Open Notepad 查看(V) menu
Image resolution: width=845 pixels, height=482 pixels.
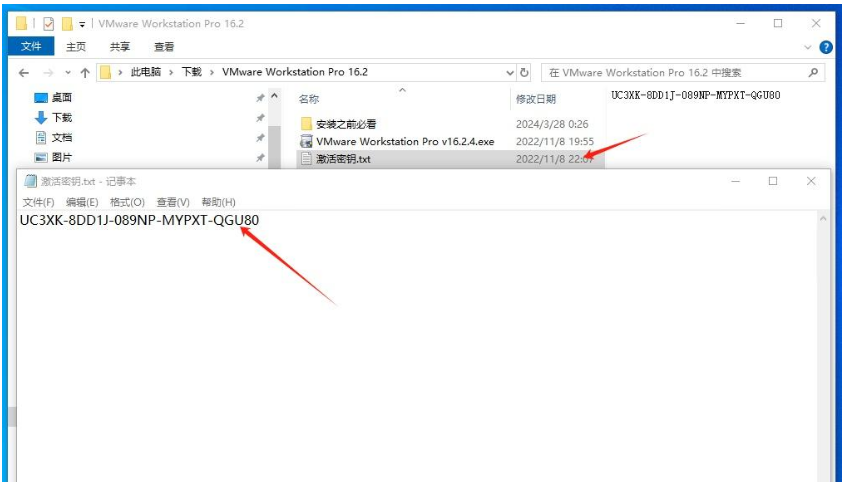coord(173,202)
